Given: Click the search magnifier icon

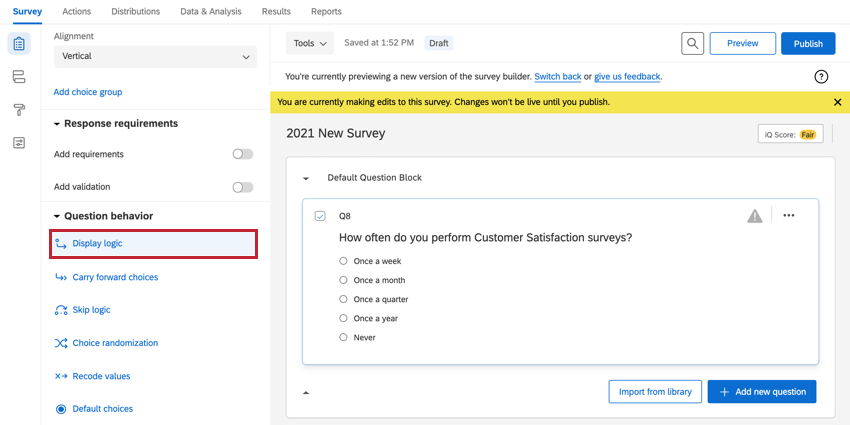Looking at the screenshot, I should pyautogui.click(x=692, y=44).
